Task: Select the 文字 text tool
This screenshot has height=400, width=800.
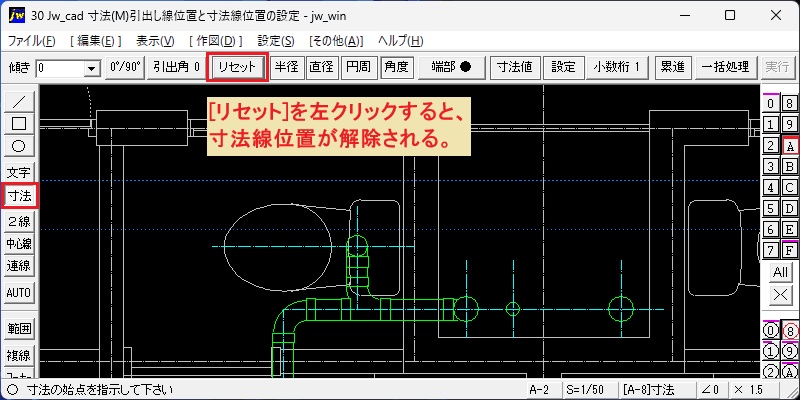Action: click(x=19, y=173)
